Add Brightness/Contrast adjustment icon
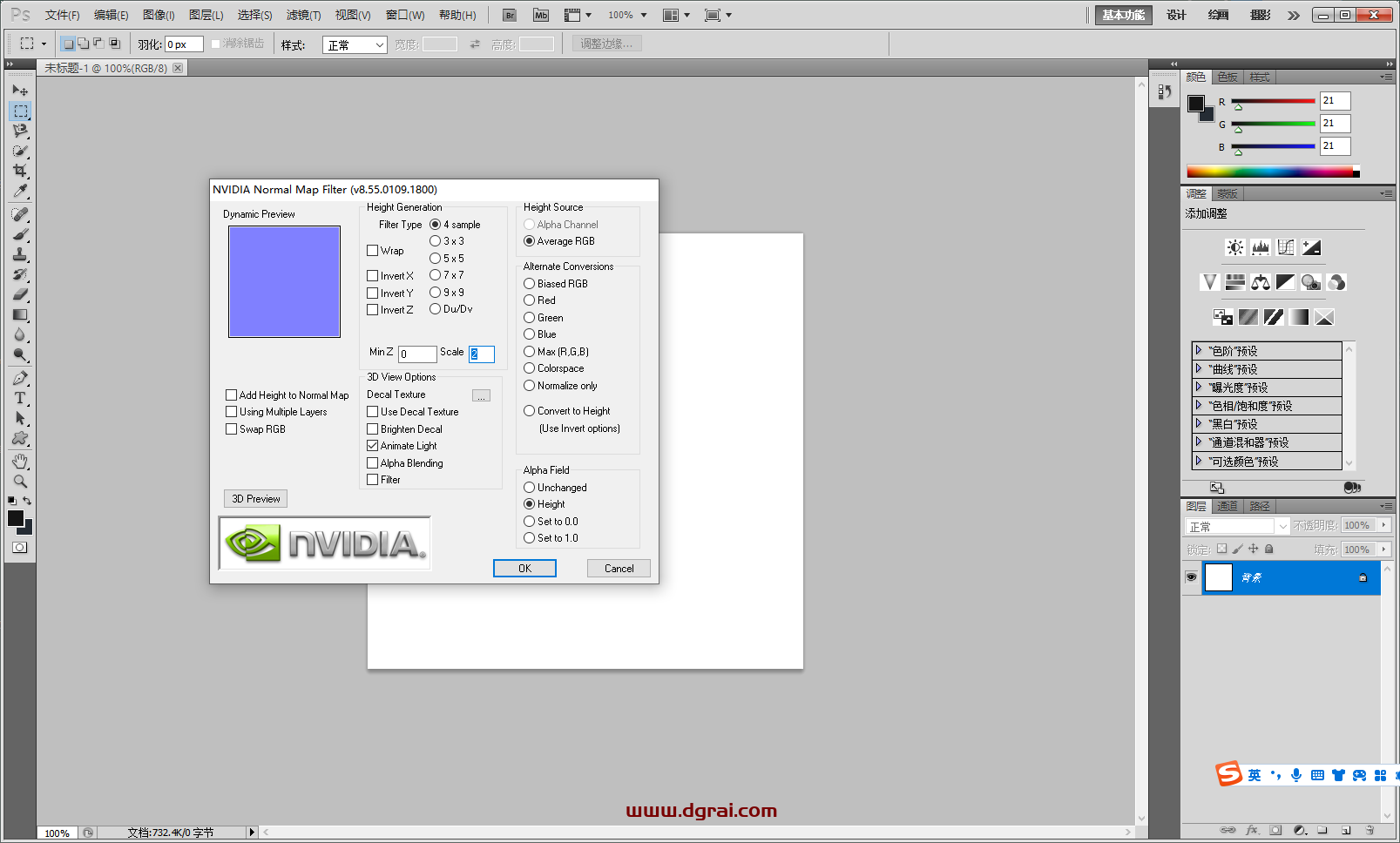The width and height of the screenshot is (1400, 843). click(x=1235, y=247)
